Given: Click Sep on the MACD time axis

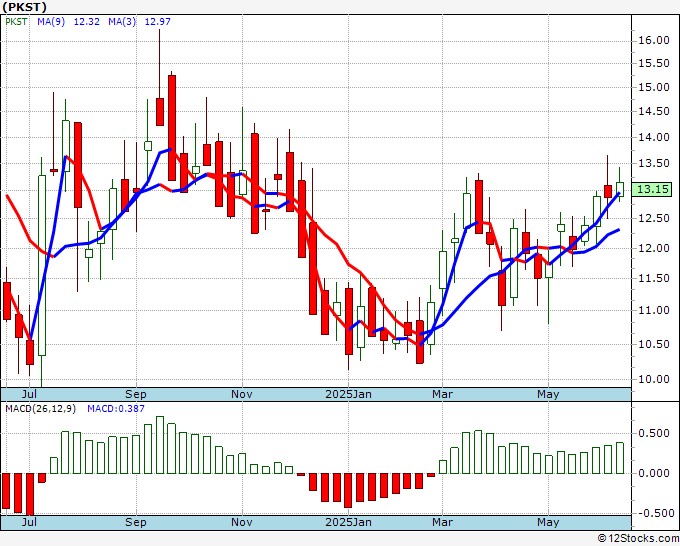Looking at the screenshot, I should pyautogui.click(x=136, y=522).
